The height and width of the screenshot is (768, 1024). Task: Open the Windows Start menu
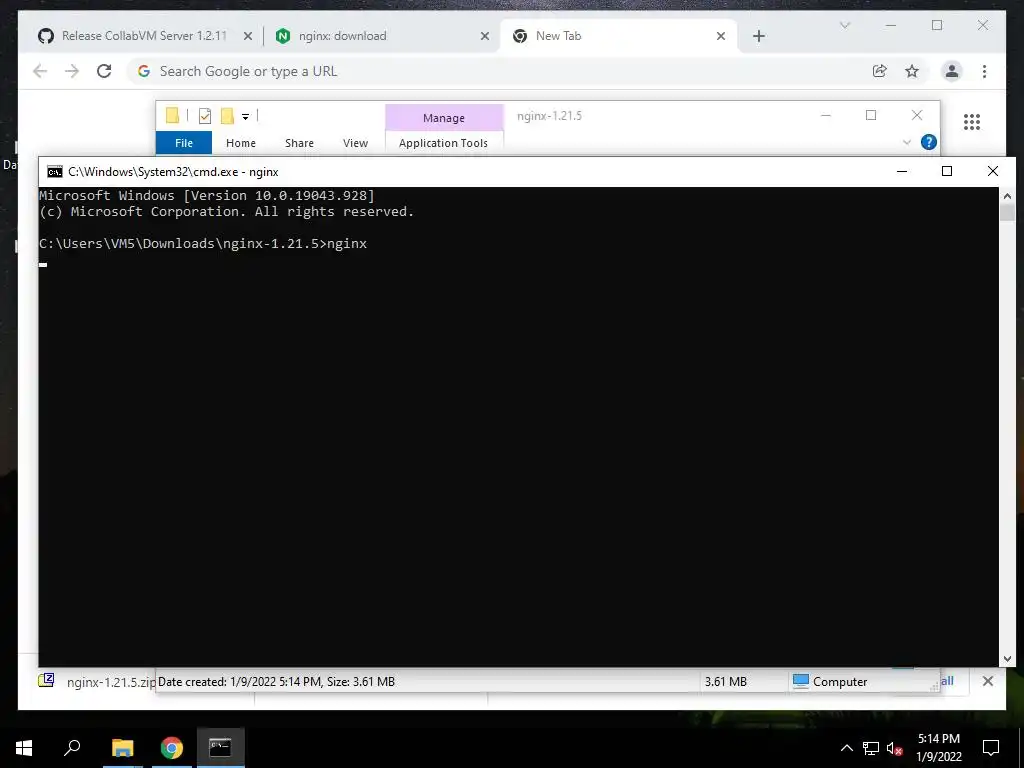24,748
